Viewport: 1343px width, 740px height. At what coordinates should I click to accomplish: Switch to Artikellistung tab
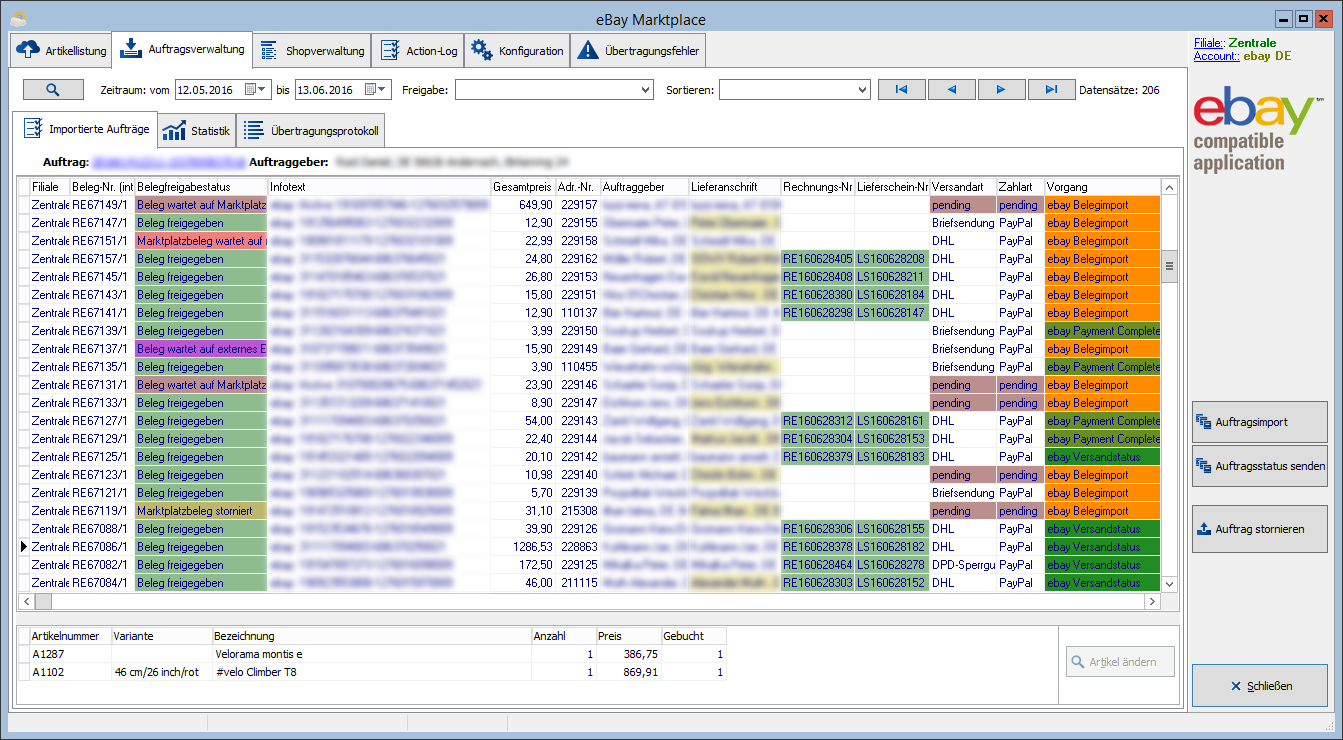tap(62, 51)
